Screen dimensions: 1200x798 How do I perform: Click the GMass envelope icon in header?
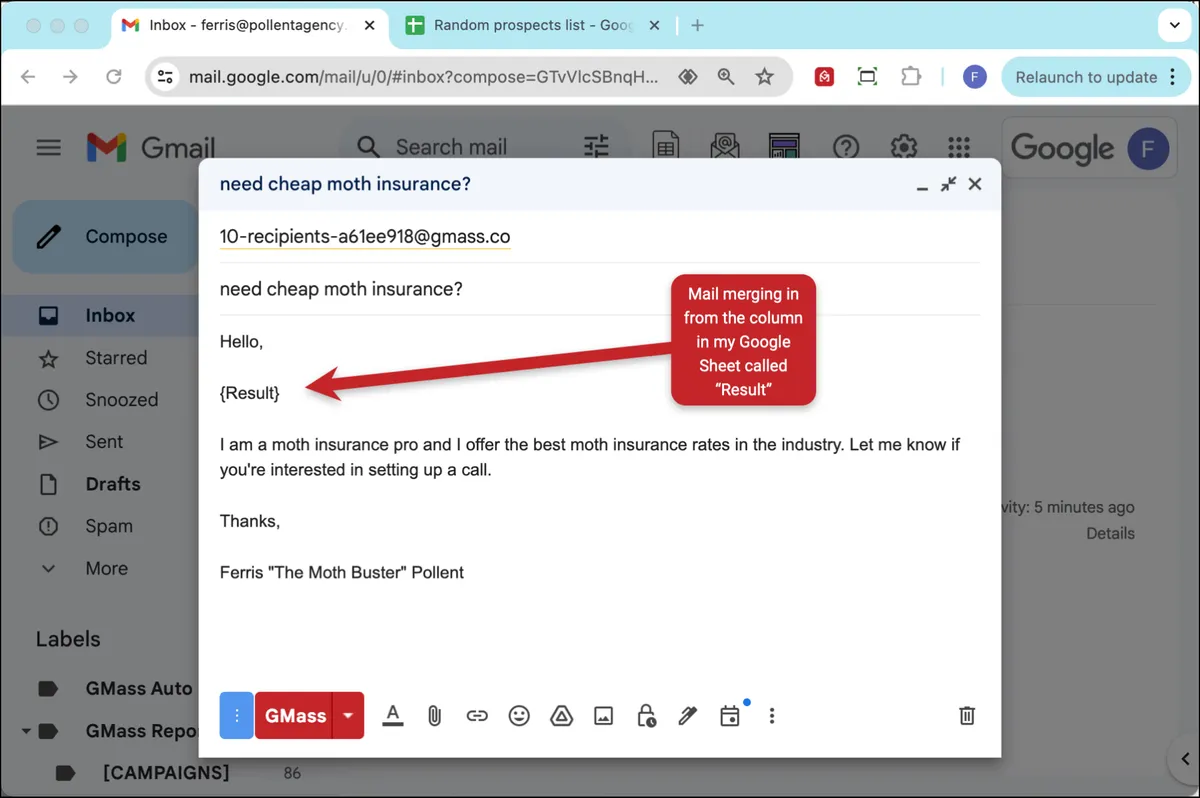[x=725, y=148]
